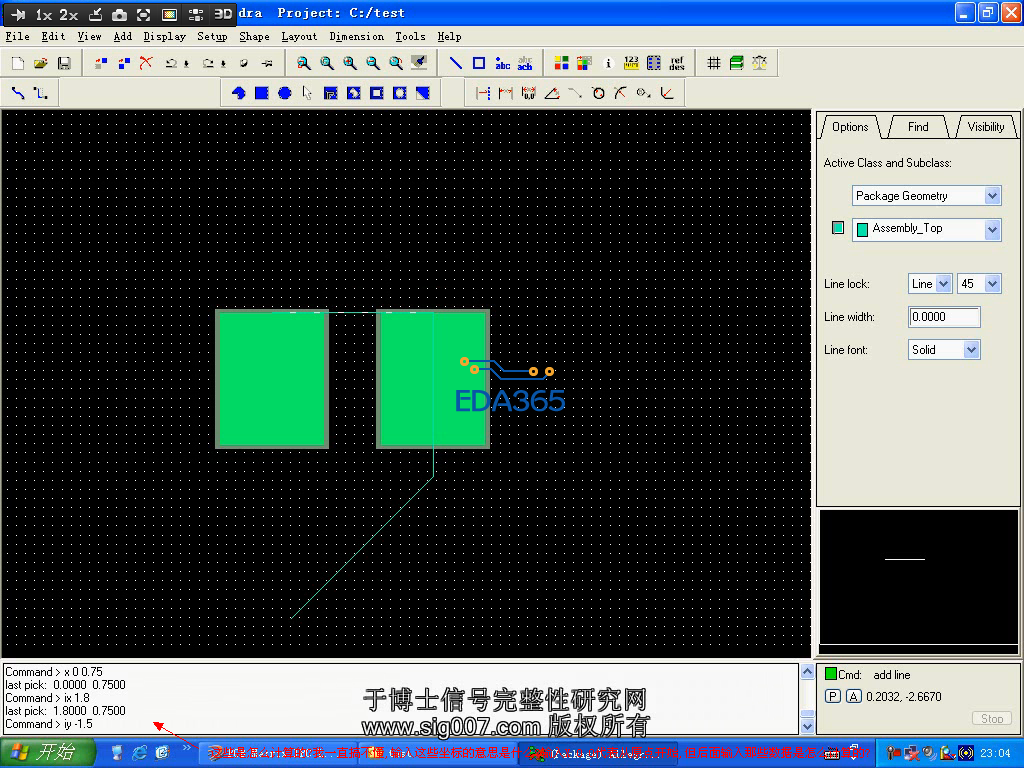The width and height of the screenshot is (1024, 768).
Task: Select the Slide route icon
Action: 41,93
